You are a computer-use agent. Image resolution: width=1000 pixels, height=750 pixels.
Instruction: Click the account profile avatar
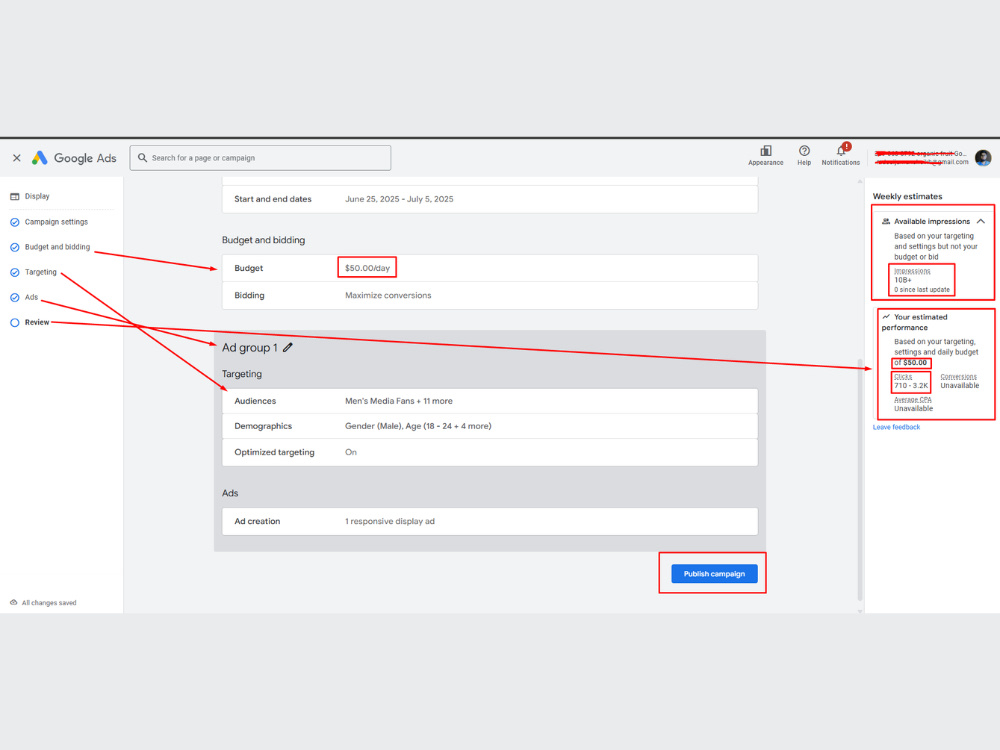coord(983,158)
